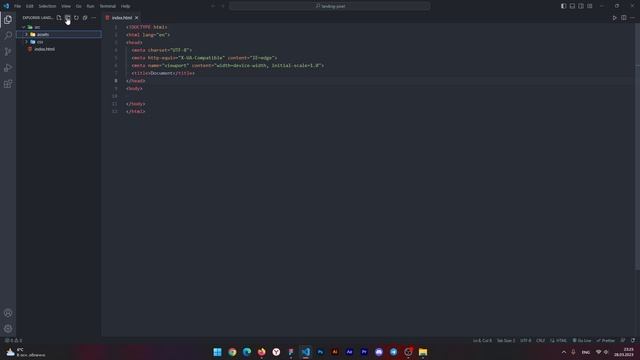Click the feedback icon in status bar
Image resolution: width=640 pixels, height=360 pixels.
pyautogui.click(x=623, y=340)
